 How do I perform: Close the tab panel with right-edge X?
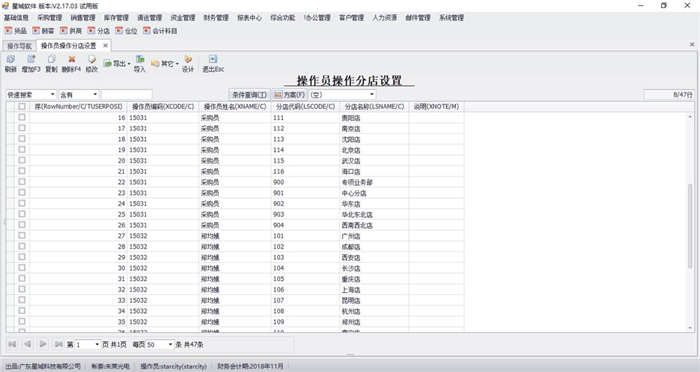[692, 45]
